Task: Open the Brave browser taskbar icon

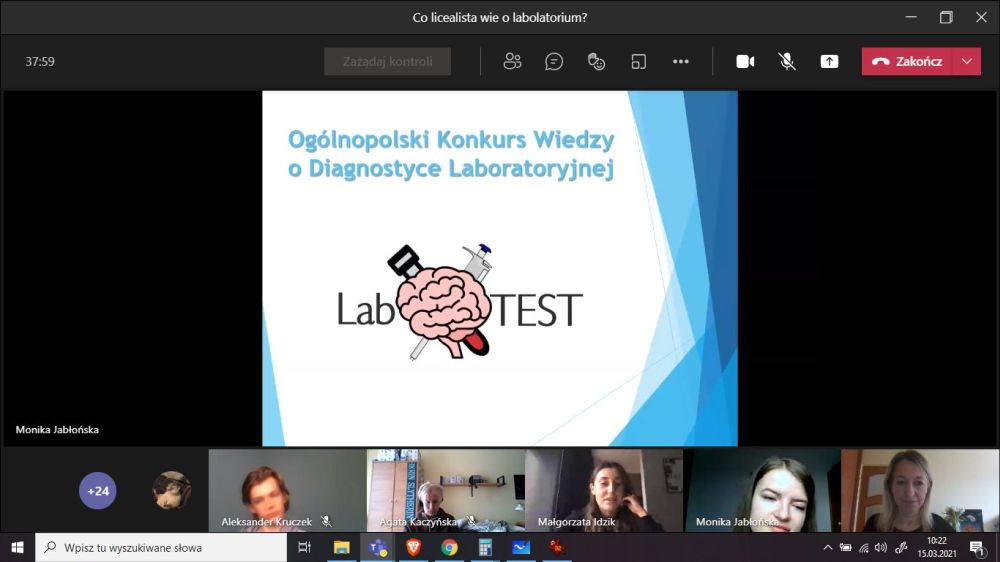Action: pyautogui.click(x=413, y=547)
